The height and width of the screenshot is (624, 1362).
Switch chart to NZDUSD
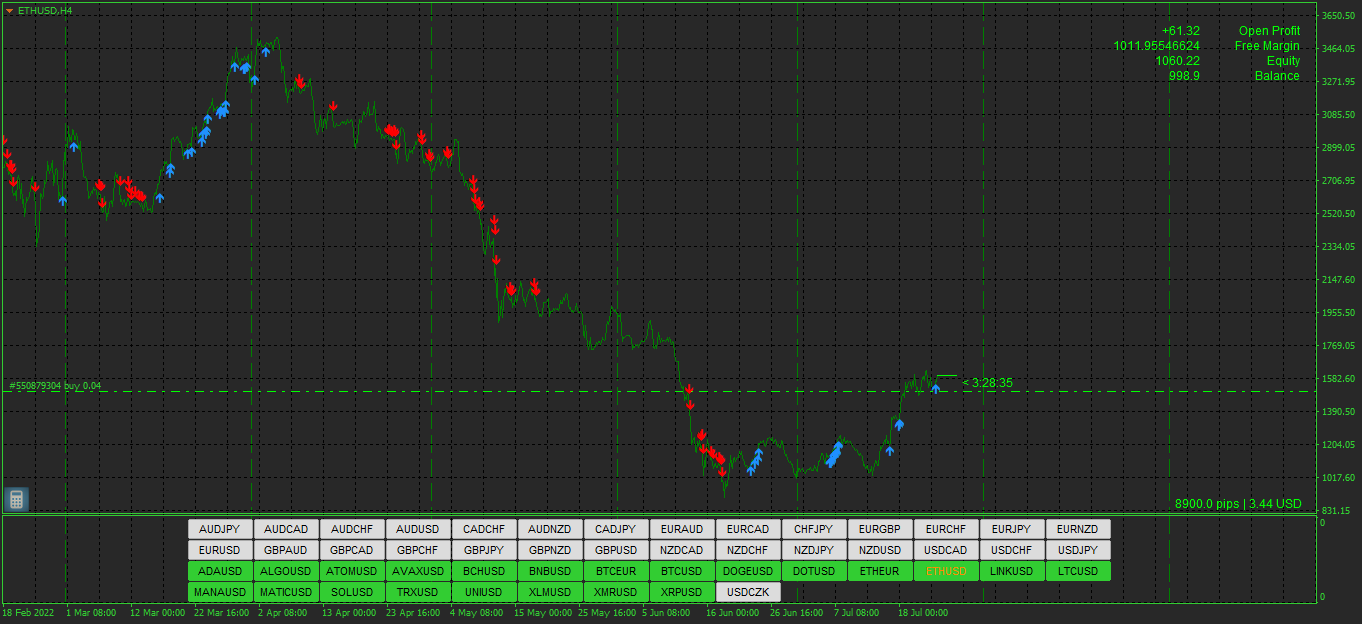point(879,550)
